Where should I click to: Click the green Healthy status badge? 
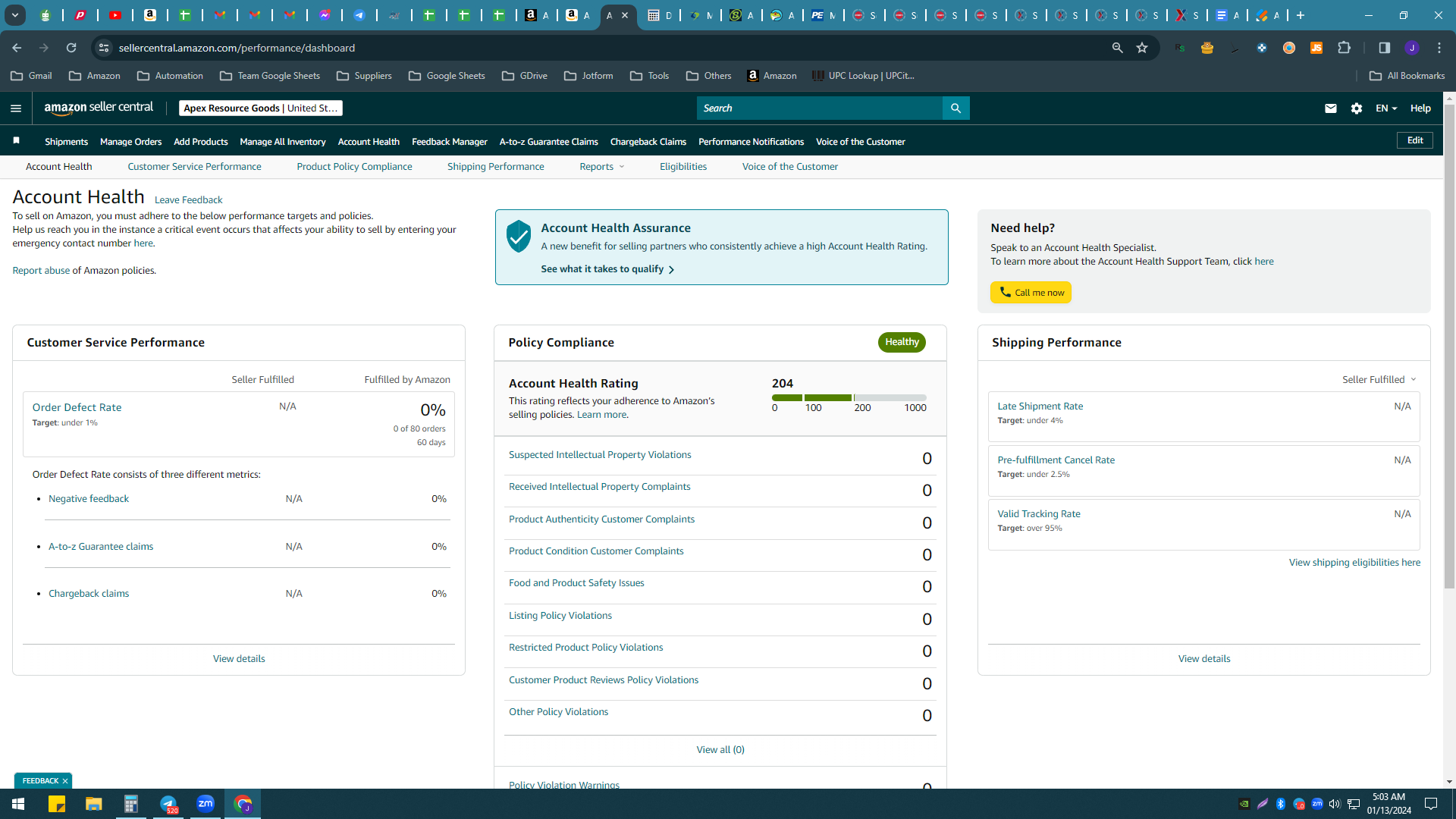tap(902, 342)
